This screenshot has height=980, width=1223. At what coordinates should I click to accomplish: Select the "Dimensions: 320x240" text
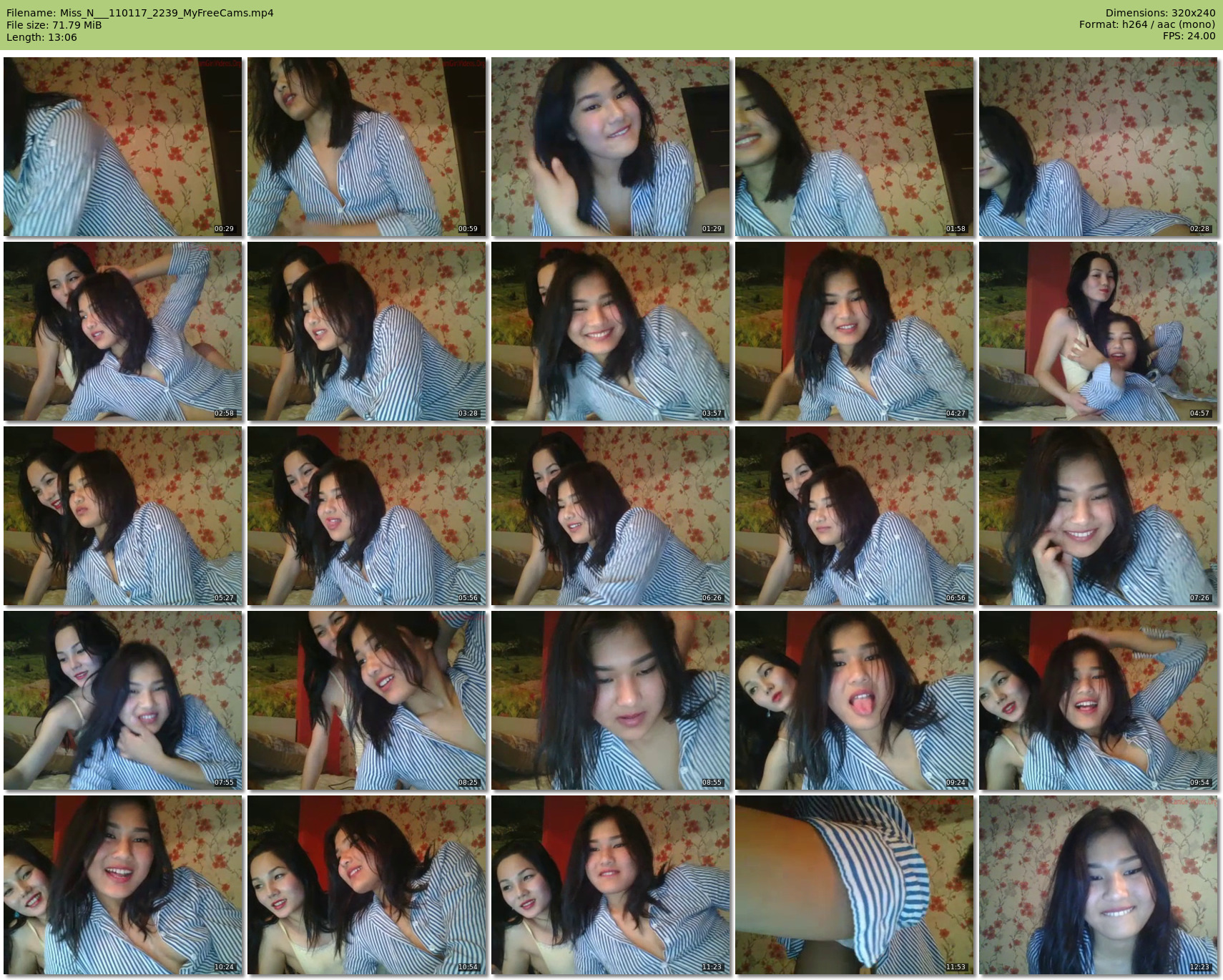point(1160,13)
